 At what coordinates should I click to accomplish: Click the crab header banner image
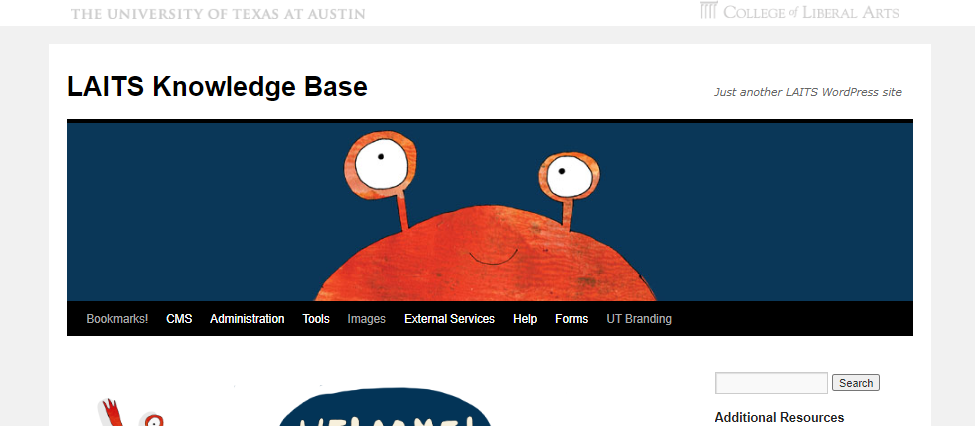489,211
